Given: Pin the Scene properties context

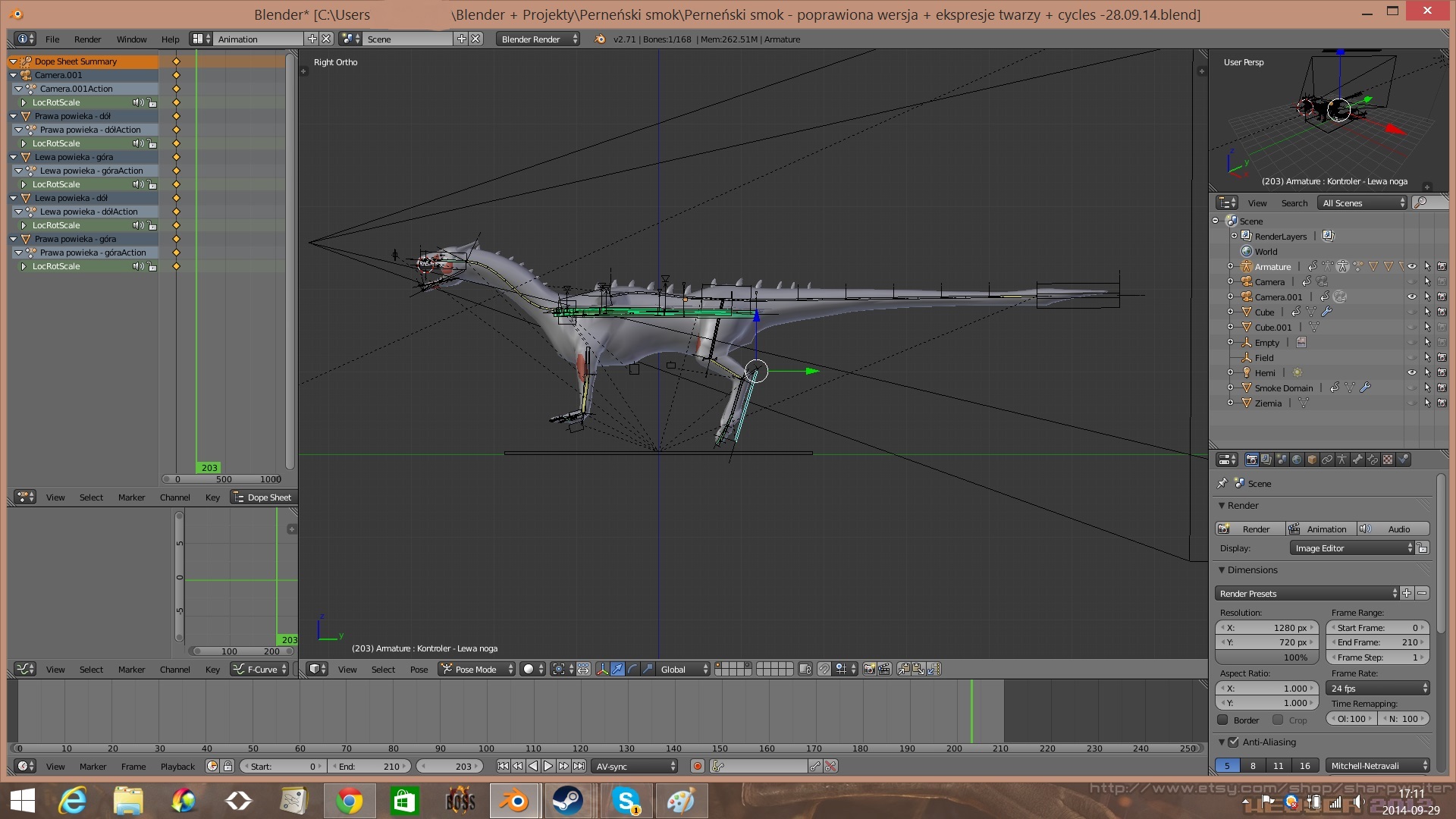Looking at the screenshot, I should point(1222,483).
